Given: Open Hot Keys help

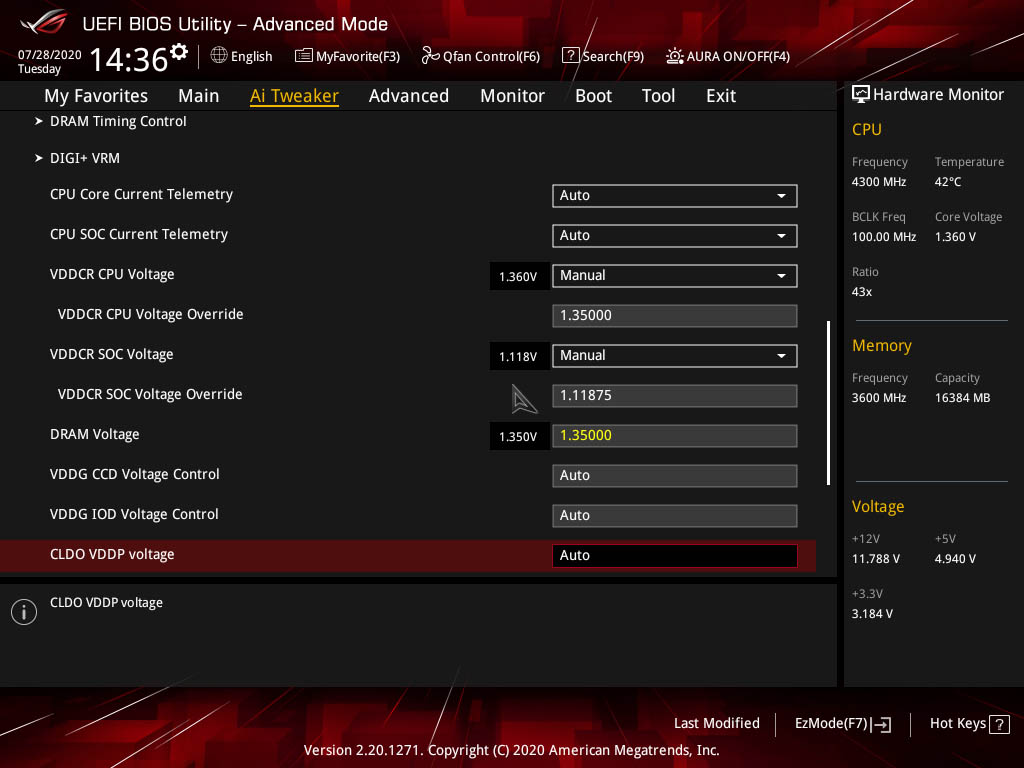Looking at the screenshot, I should tap(969, 724).
